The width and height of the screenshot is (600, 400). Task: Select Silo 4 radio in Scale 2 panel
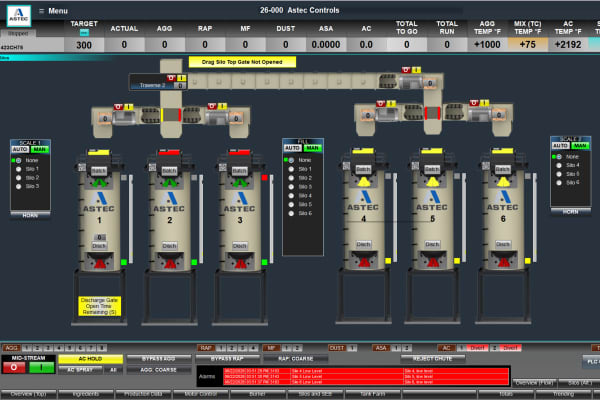(559, 165)
